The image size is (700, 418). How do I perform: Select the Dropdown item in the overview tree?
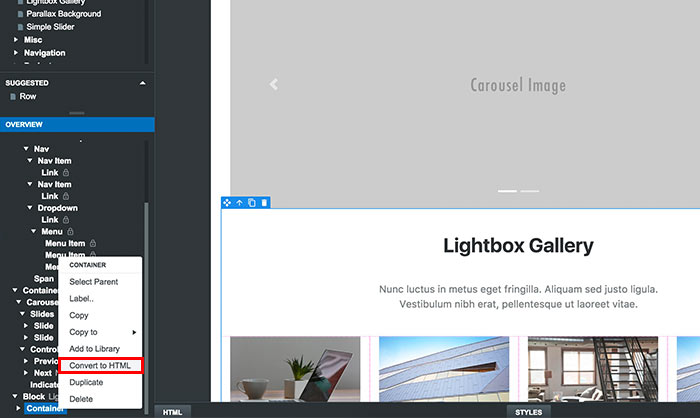[x=58, y=208]
